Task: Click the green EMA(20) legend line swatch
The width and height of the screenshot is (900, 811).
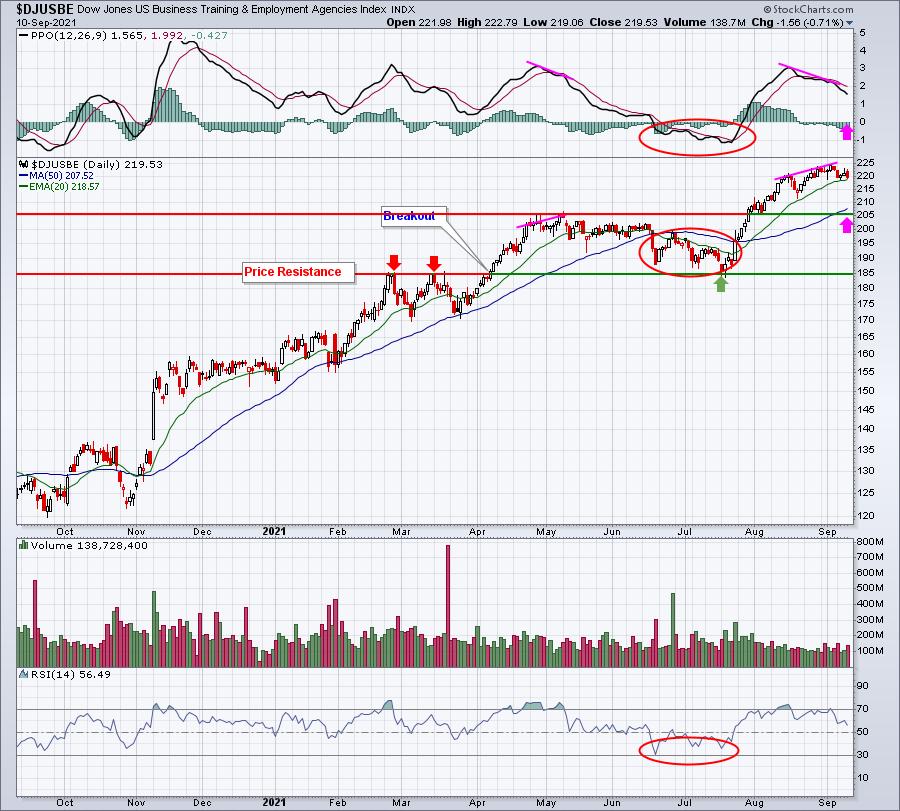Action: point(24,187)
